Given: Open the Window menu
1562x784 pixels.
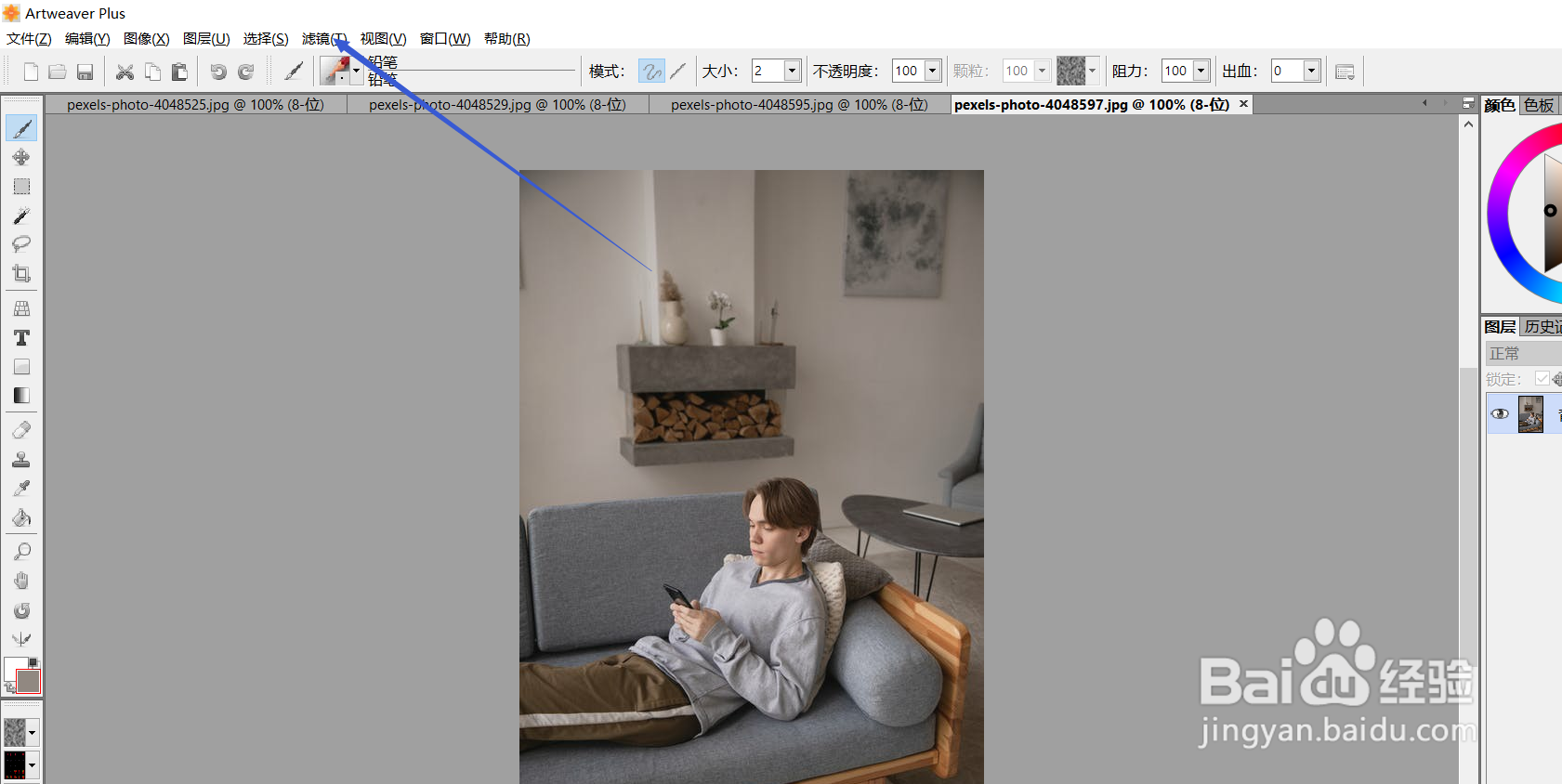Looking at the screenshot, I should 445,39.
